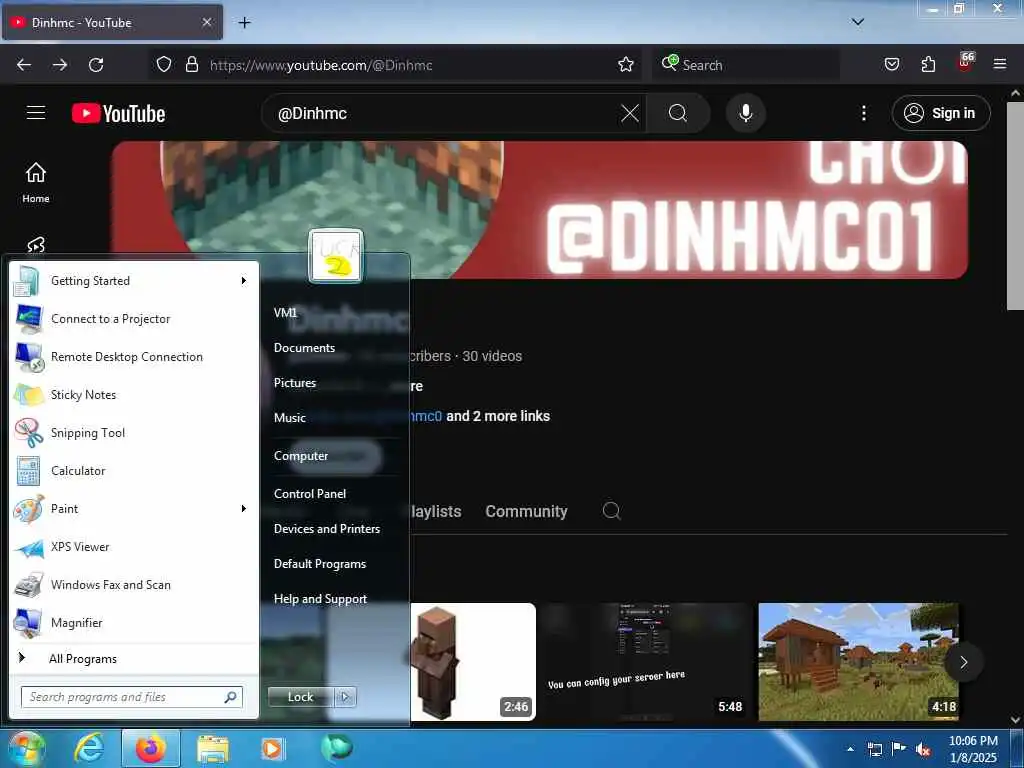
Task: Open the uBlock extension with 66 badge
Action: click(x=965, y=63)
